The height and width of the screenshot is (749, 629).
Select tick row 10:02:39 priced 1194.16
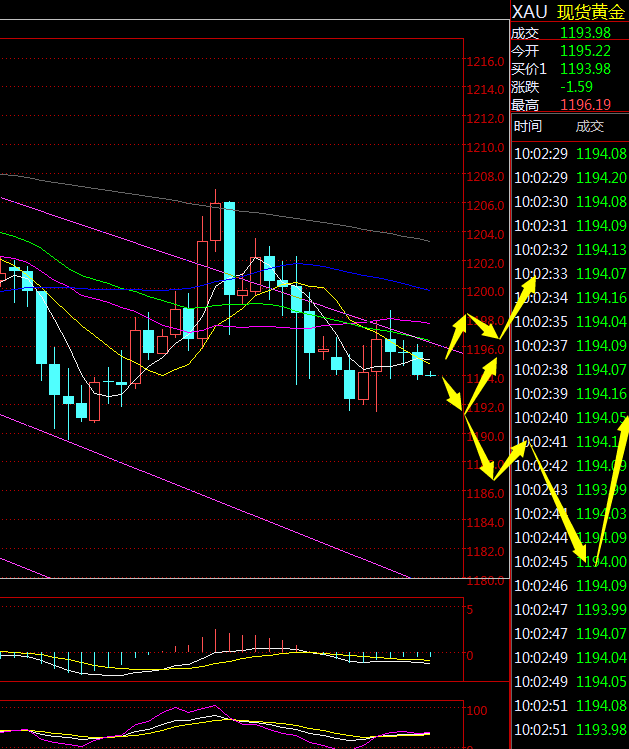pyautogui.click(x=570, y=394)
